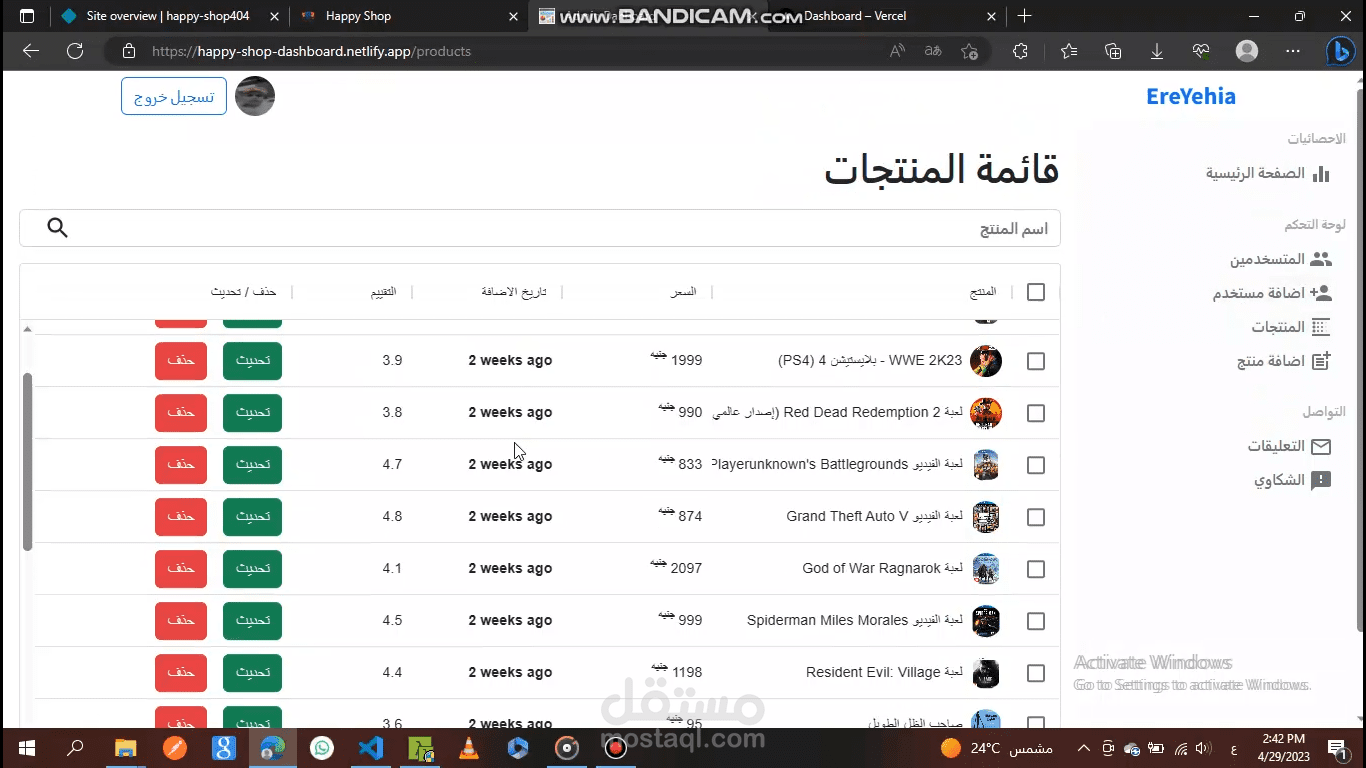Click the التقييم rating column header
This screenshot has width=1366, height=768.
[385, 292]
